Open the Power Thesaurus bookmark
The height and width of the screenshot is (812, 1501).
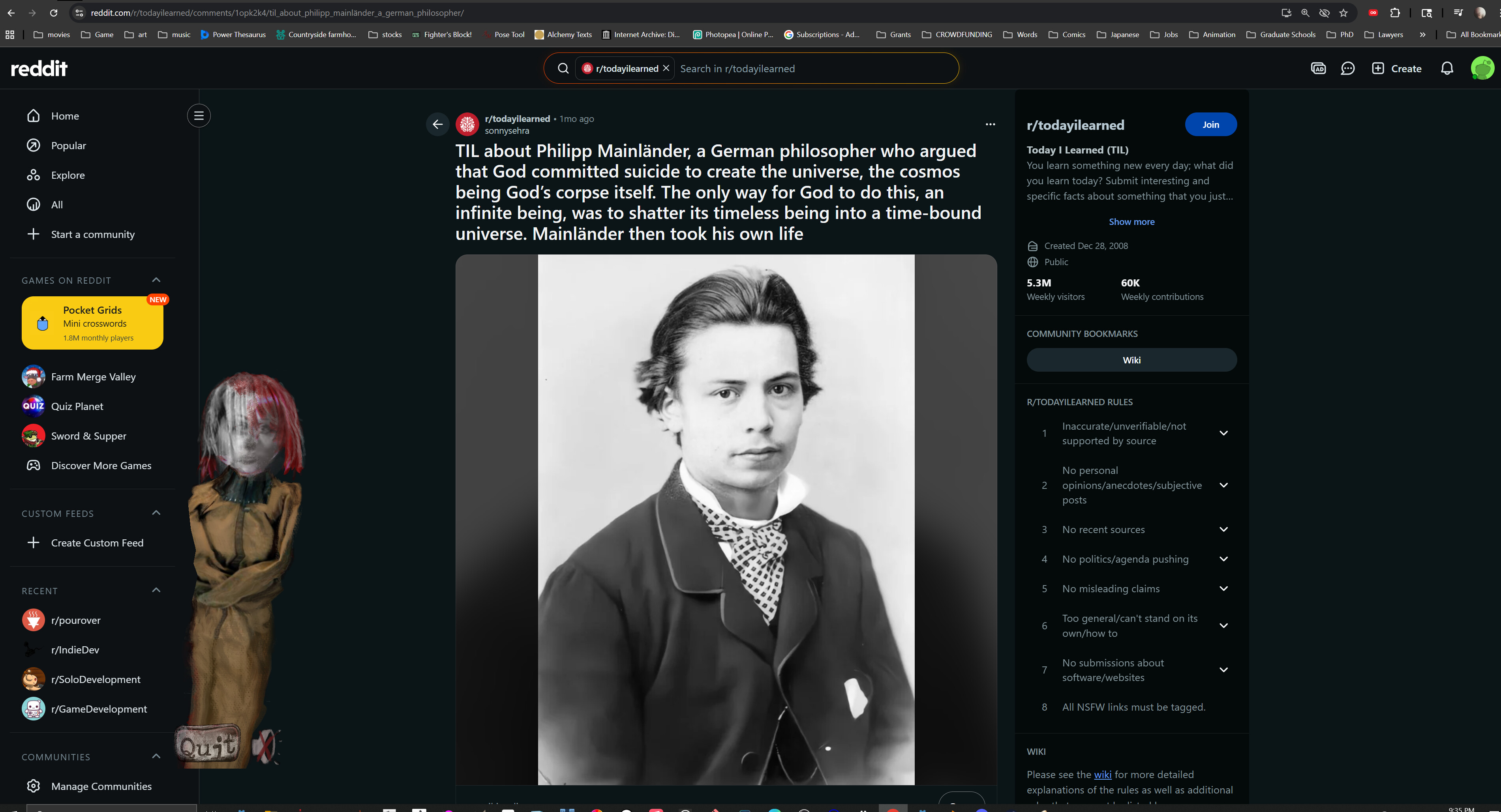(x=233, y=34)
